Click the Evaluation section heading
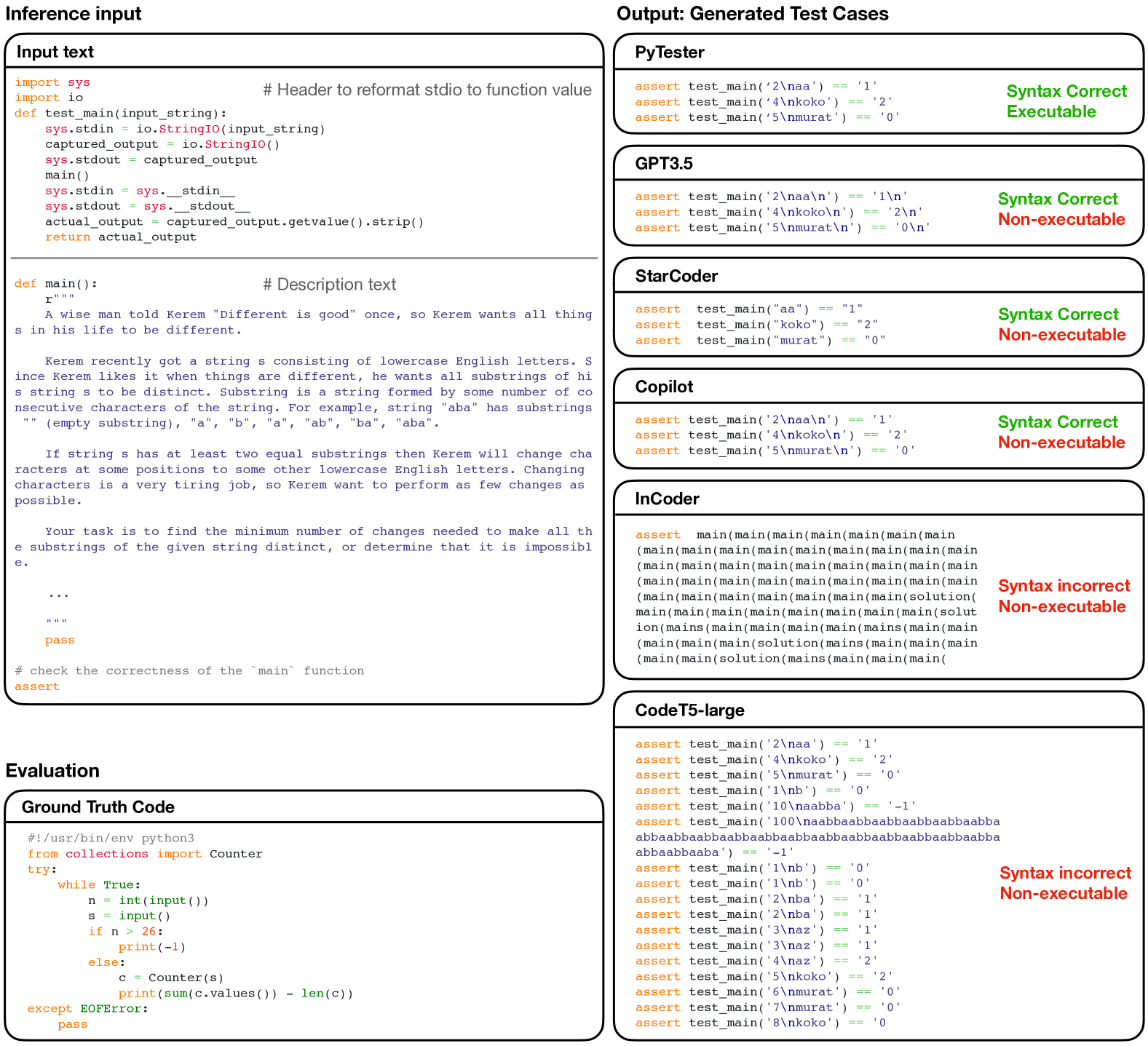The image size is (1148, 1046). point(52,771)
